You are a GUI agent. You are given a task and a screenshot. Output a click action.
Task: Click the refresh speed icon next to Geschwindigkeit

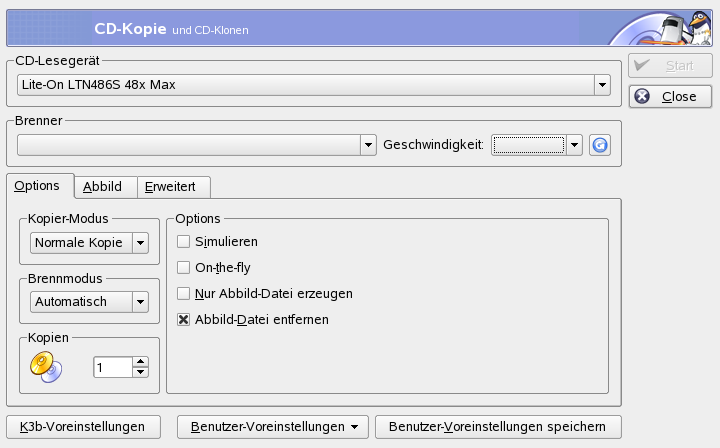click(599, 145)
